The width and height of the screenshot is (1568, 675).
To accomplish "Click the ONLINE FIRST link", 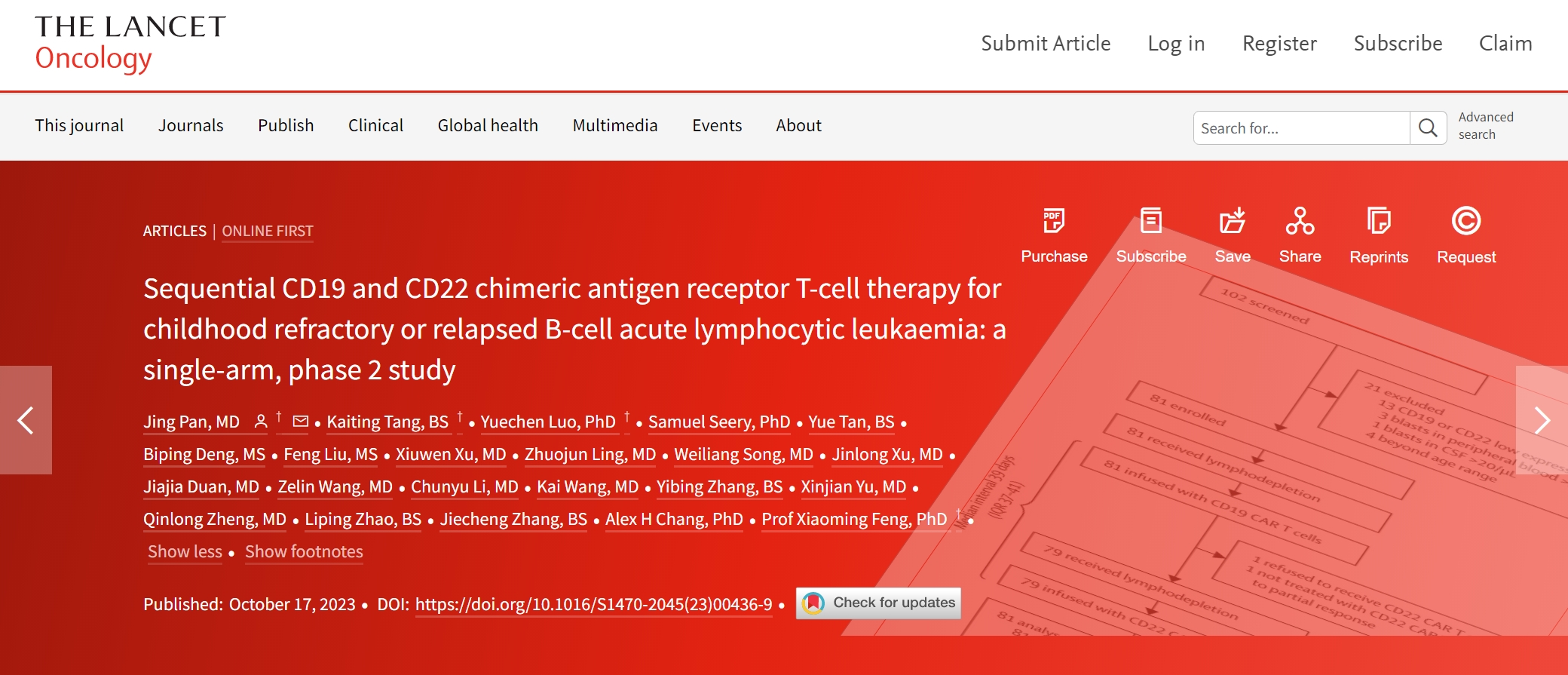I will point(268,232).
